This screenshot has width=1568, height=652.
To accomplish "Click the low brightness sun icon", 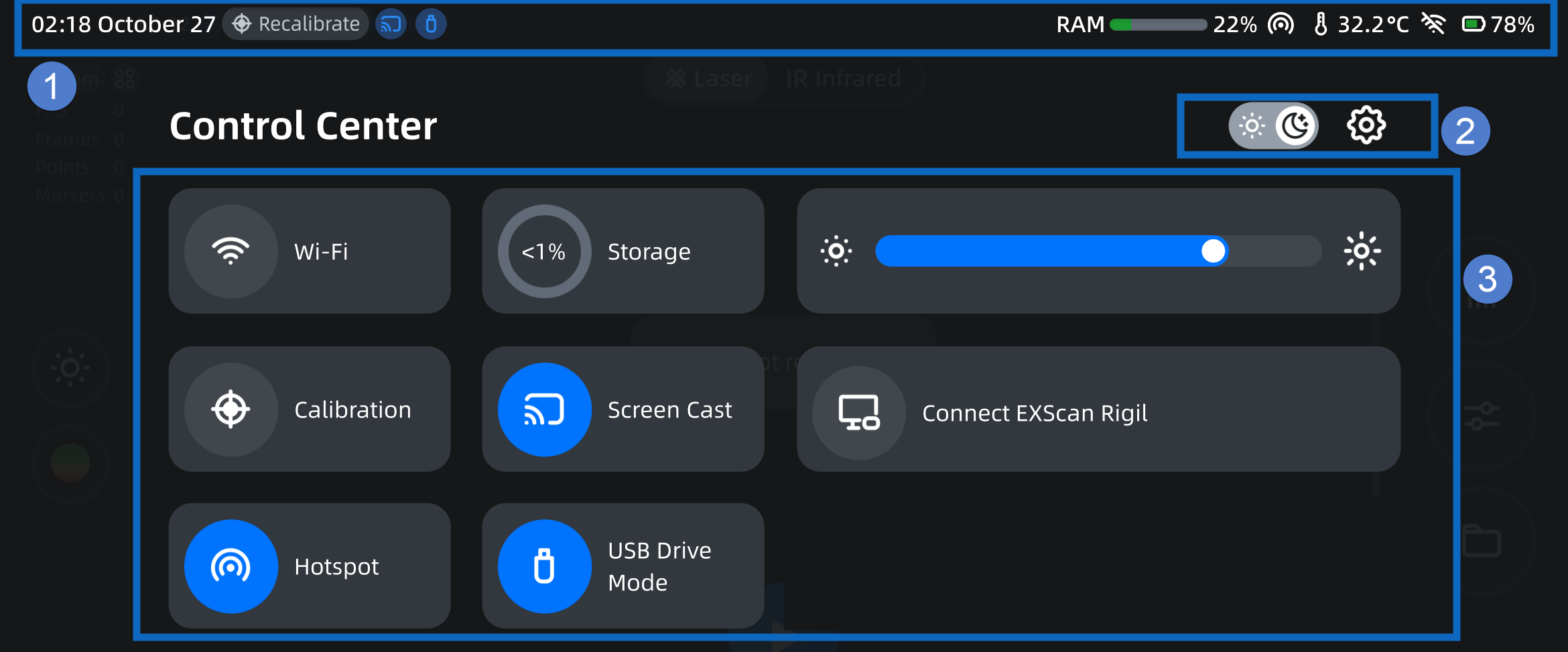I will tap(836, 251).
